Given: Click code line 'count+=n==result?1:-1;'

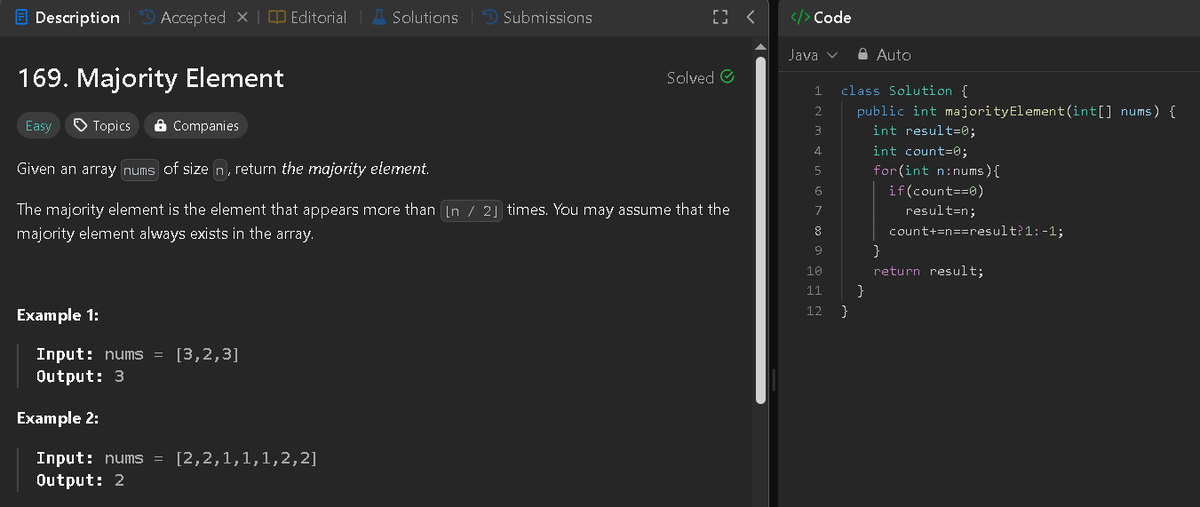Looking at the screenshot, I should click(x=977, y=231).
